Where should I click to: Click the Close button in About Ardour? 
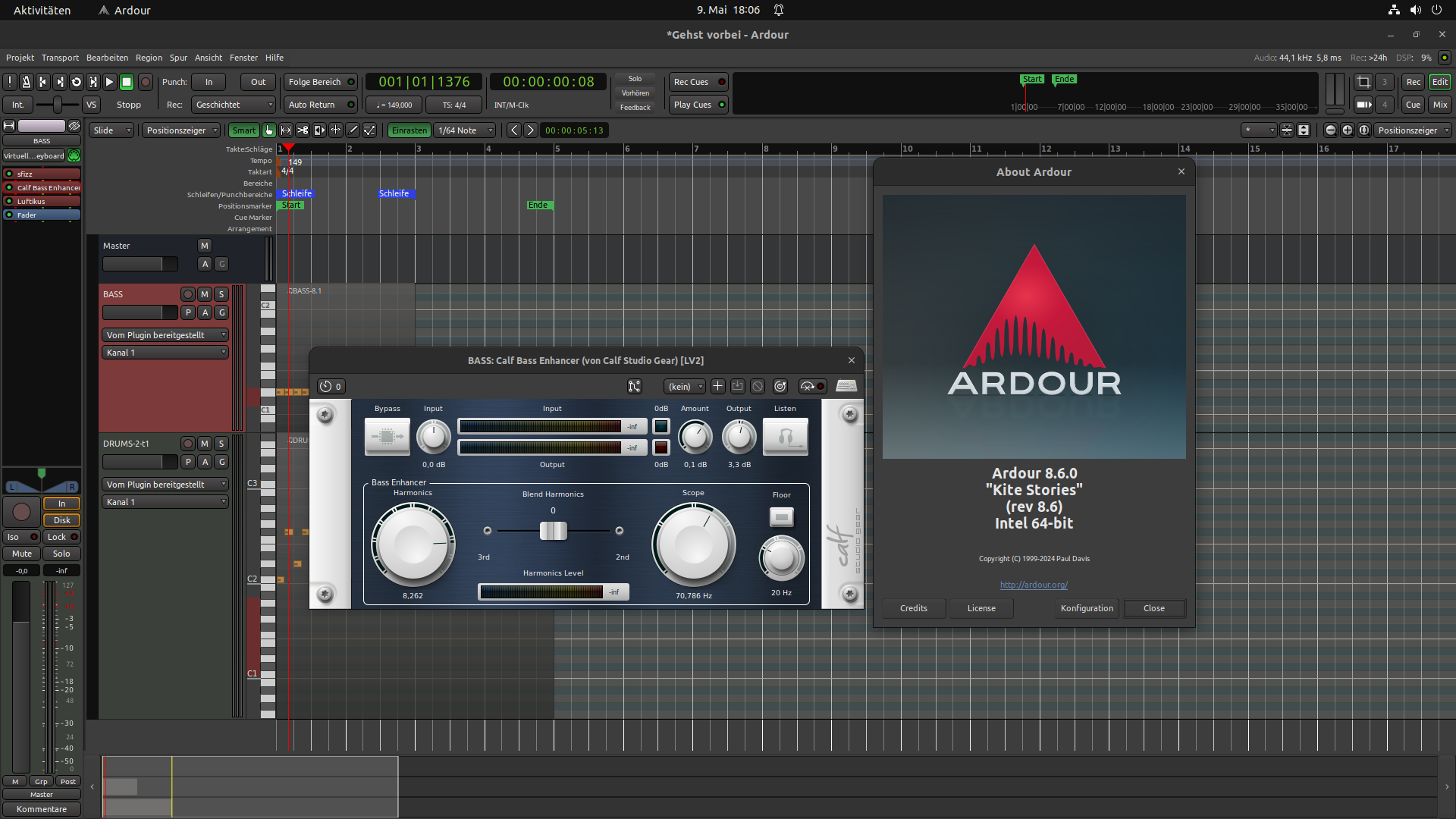click(x=1154, y=608)
